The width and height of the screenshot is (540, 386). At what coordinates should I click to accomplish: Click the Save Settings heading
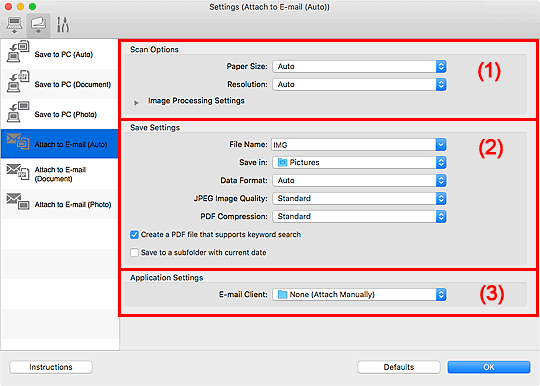click(155, 128)
